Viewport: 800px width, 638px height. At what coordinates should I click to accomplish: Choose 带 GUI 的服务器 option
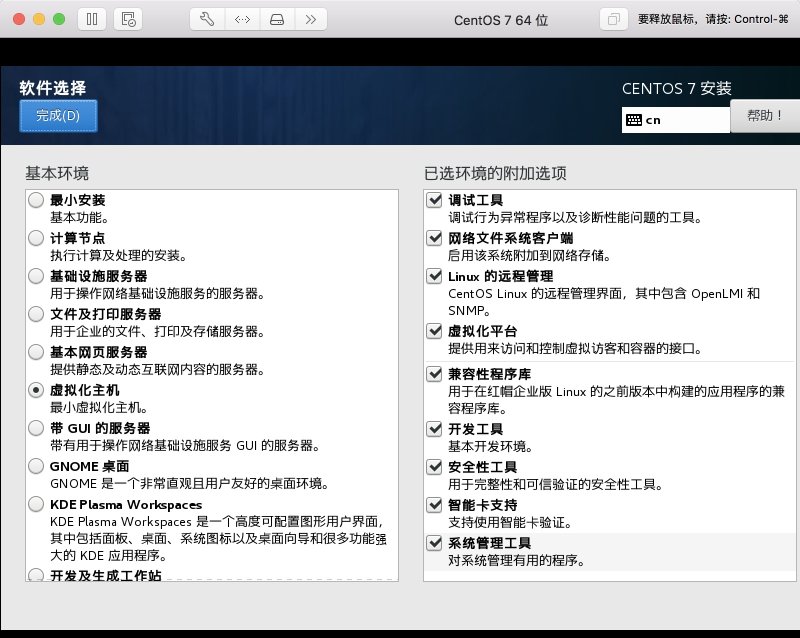(36, 428)
